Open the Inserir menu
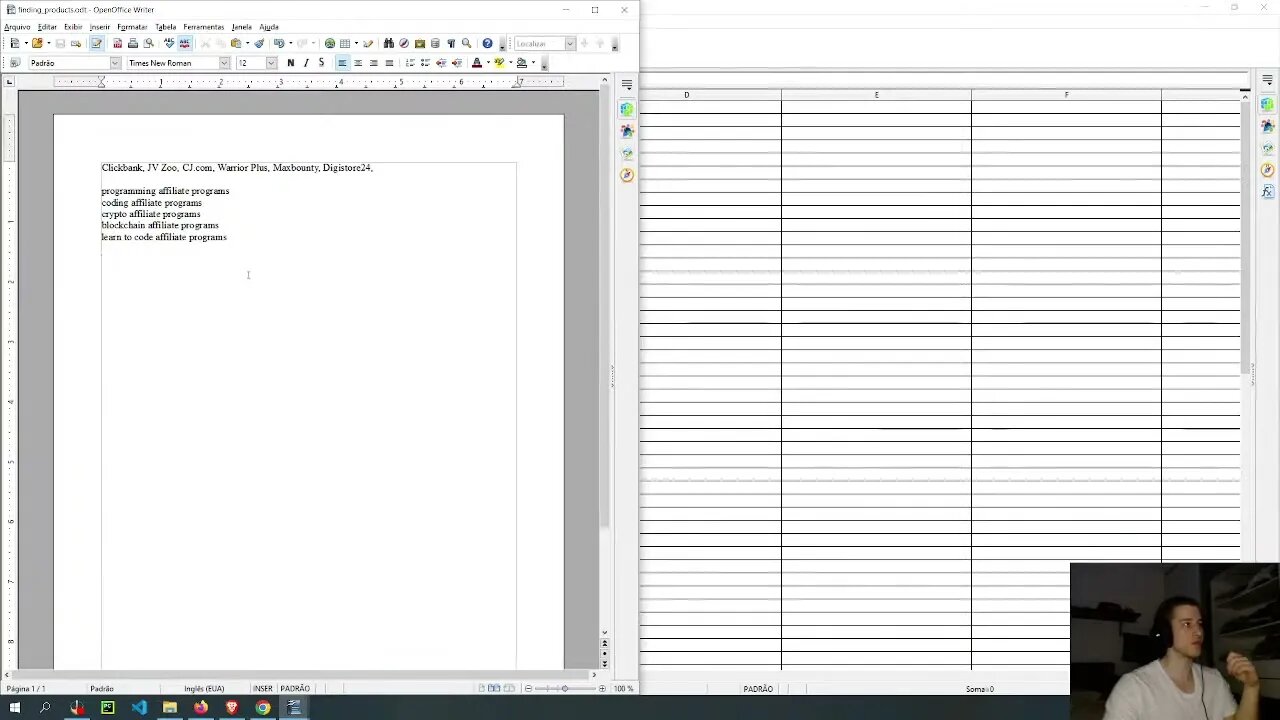The image size is (1280, 720). coord(100,27)
